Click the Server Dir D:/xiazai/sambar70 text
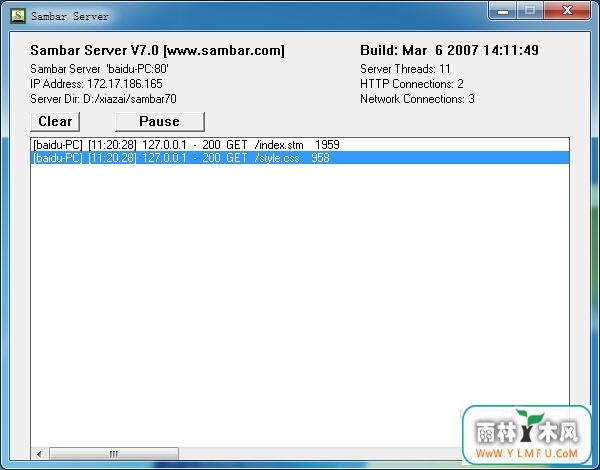The width and height of the screenshot is (600, 470). [103, 99]
